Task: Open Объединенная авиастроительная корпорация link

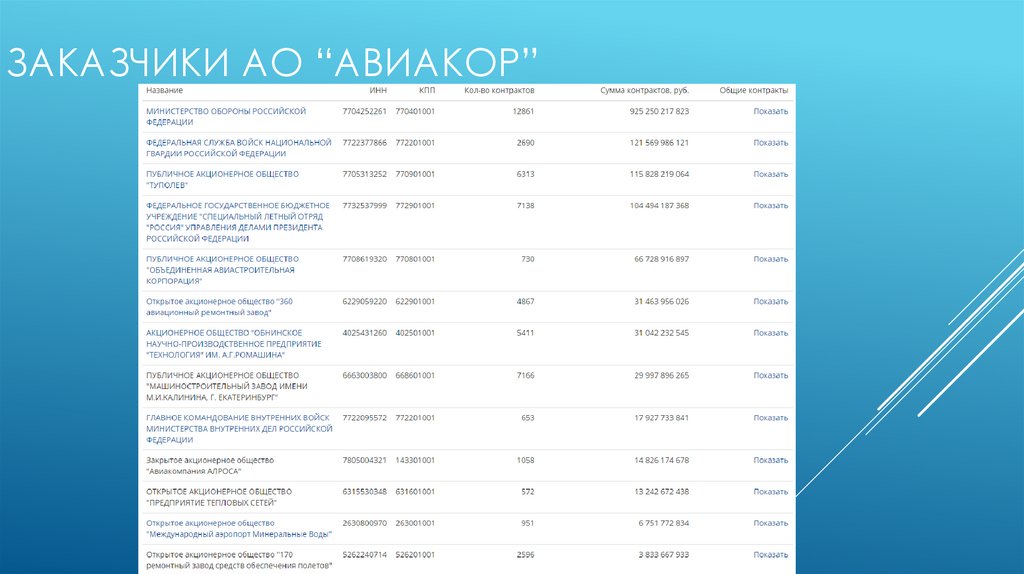Action: 222,270
